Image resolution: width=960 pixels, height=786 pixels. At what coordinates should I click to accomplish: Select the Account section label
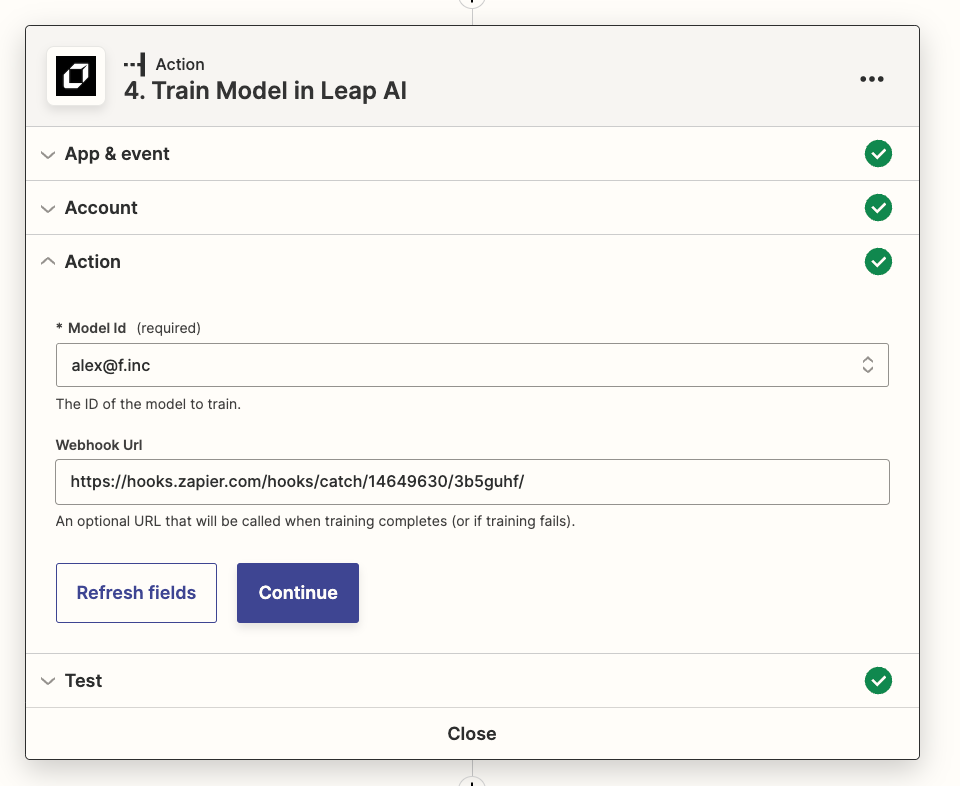click(x=101, y=208)
